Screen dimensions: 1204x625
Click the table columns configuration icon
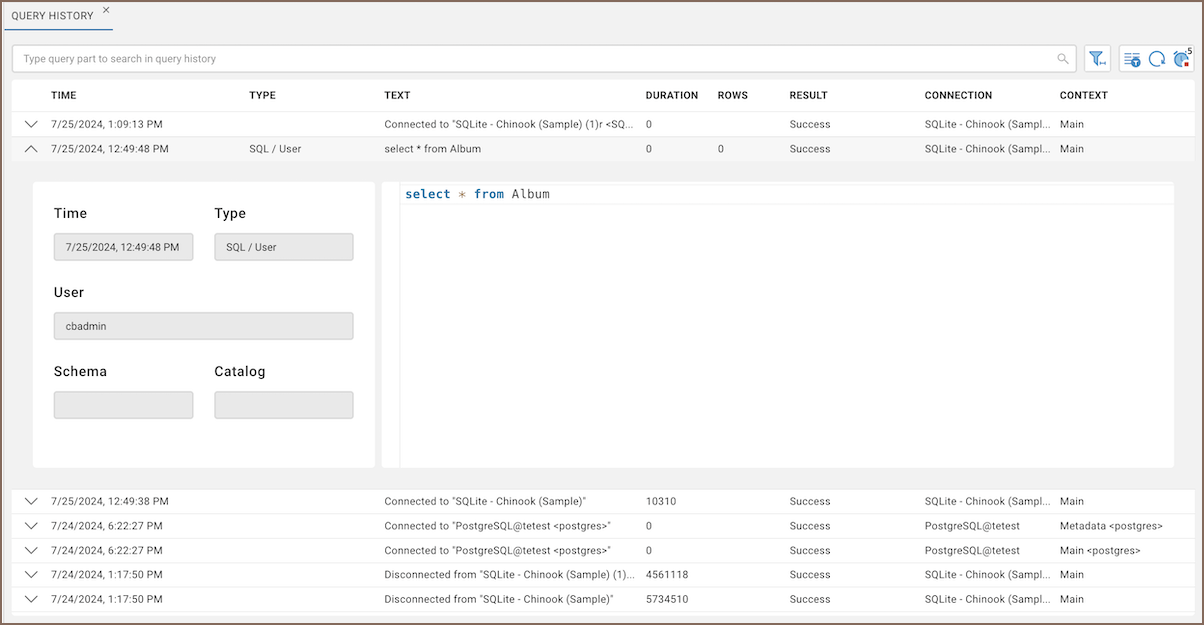pyautogui.click(x=1131, y=59)
